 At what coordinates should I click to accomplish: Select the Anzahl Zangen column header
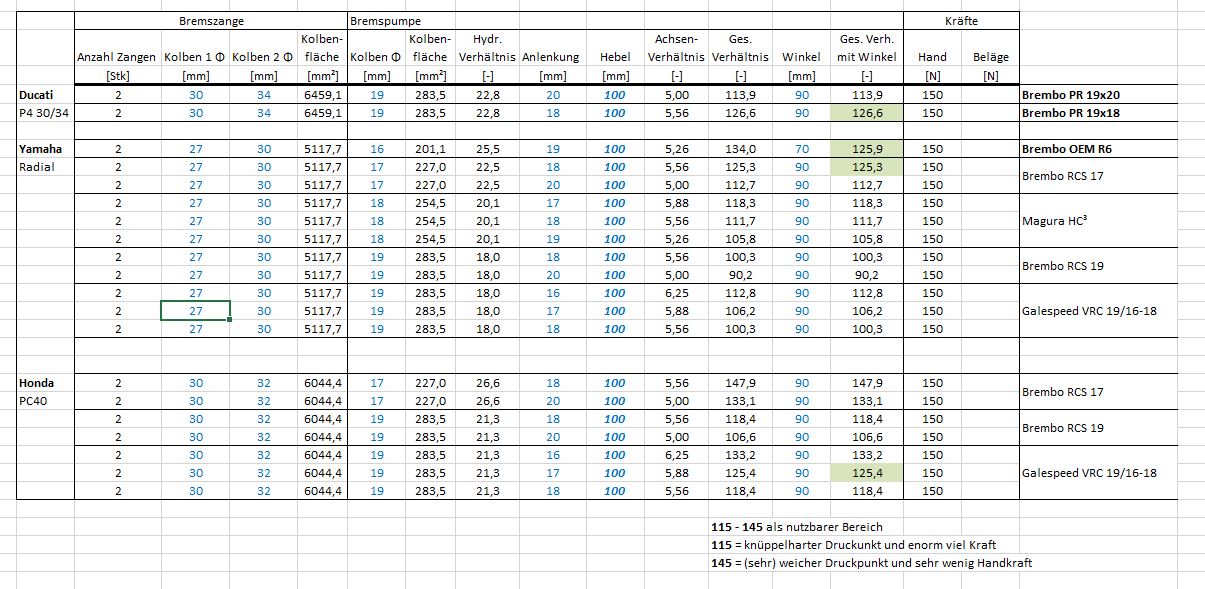tap(117, 58)
